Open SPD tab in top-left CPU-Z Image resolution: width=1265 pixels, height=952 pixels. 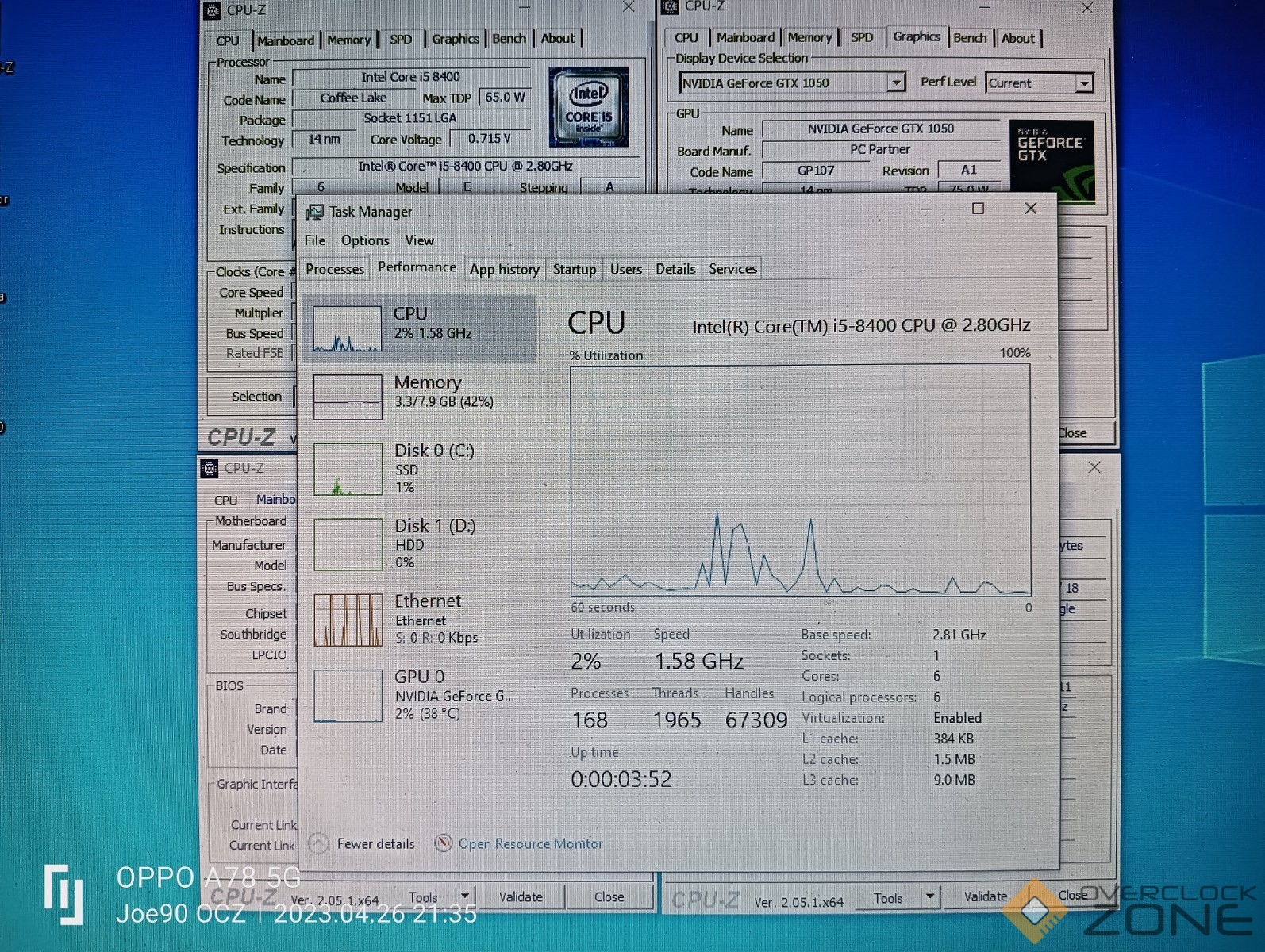click(401, 39)
